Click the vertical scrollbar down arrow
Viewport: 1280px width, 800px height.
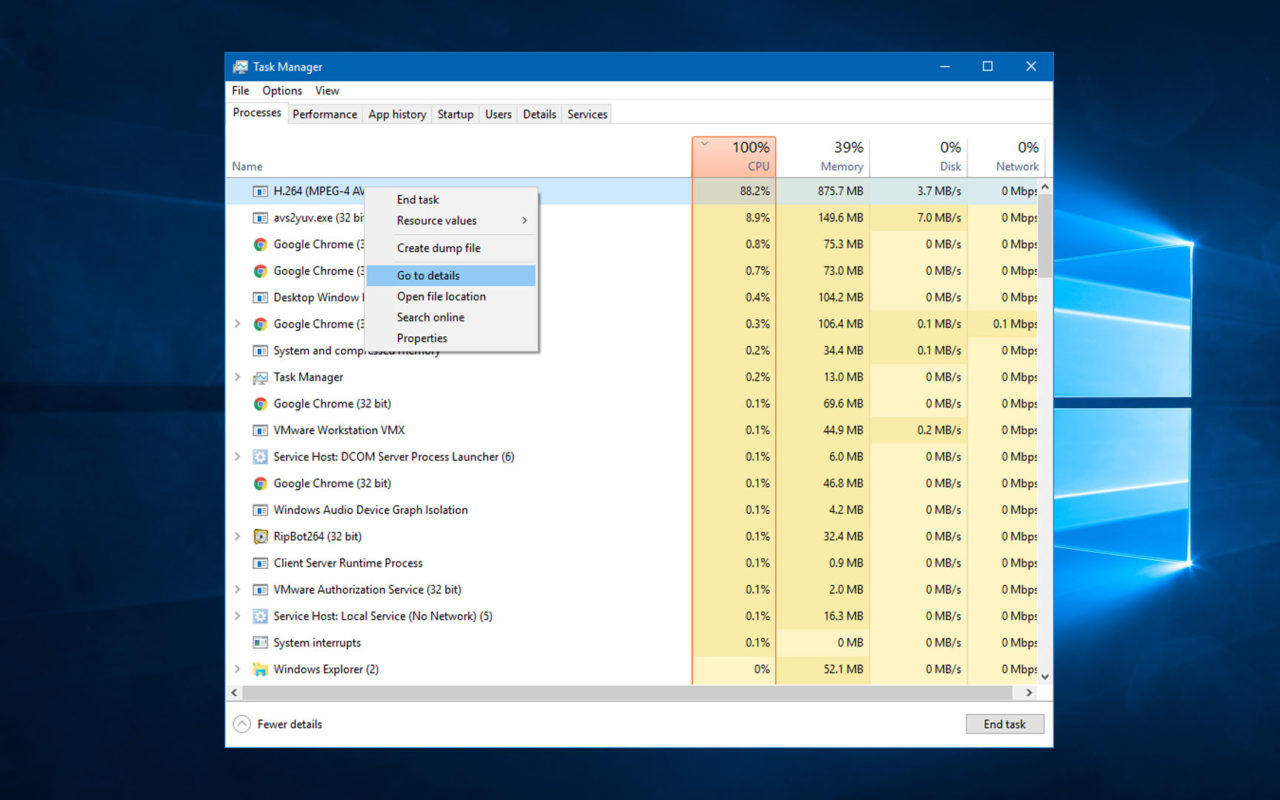(1045, 677)
